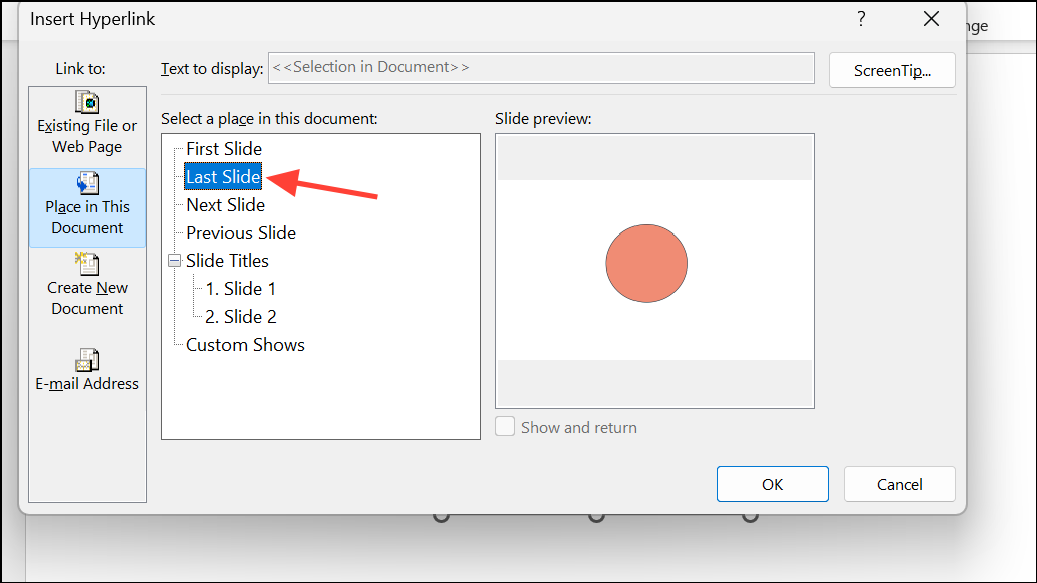1037x583 pixels.
Task: Click the Existing File or Web Page icon
Action: pos(87,102)
